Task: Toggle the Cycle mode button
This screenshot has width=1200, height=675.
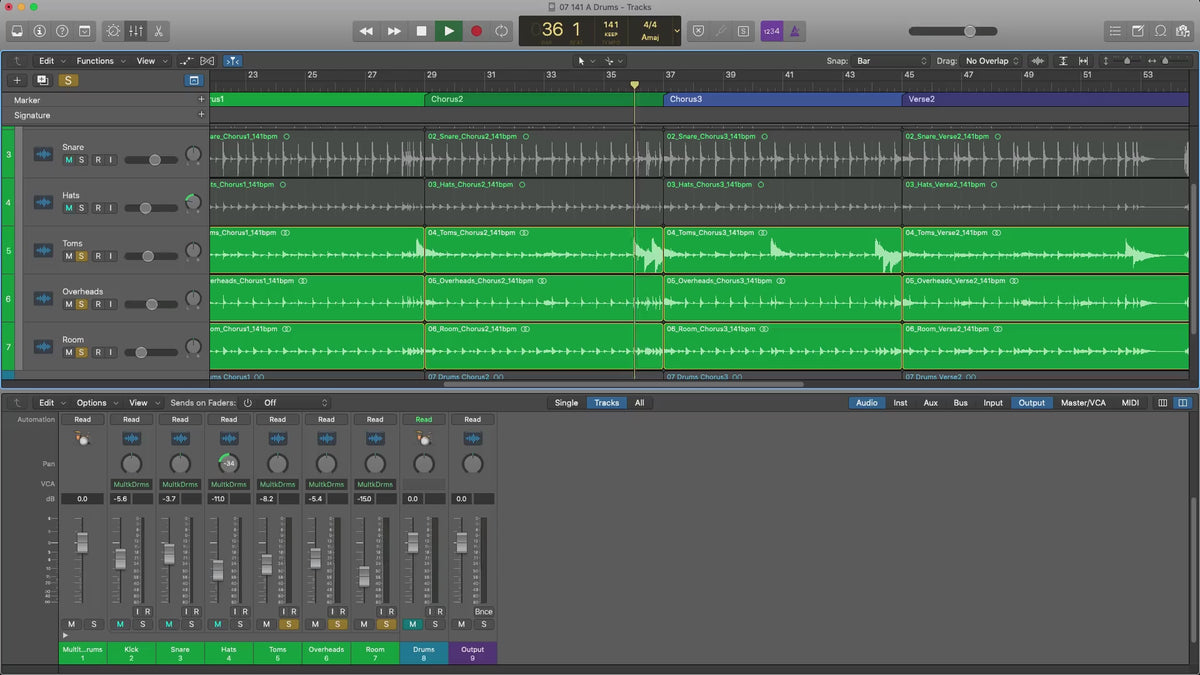Action: click(x=501, y=31)
